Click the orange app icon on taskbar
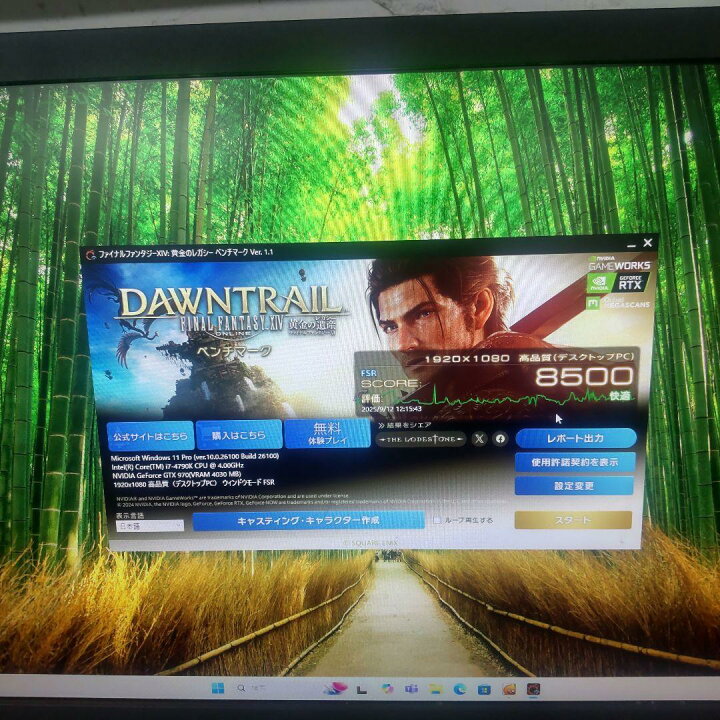Viewport: 720px width, 720px height. pos(508,689)
